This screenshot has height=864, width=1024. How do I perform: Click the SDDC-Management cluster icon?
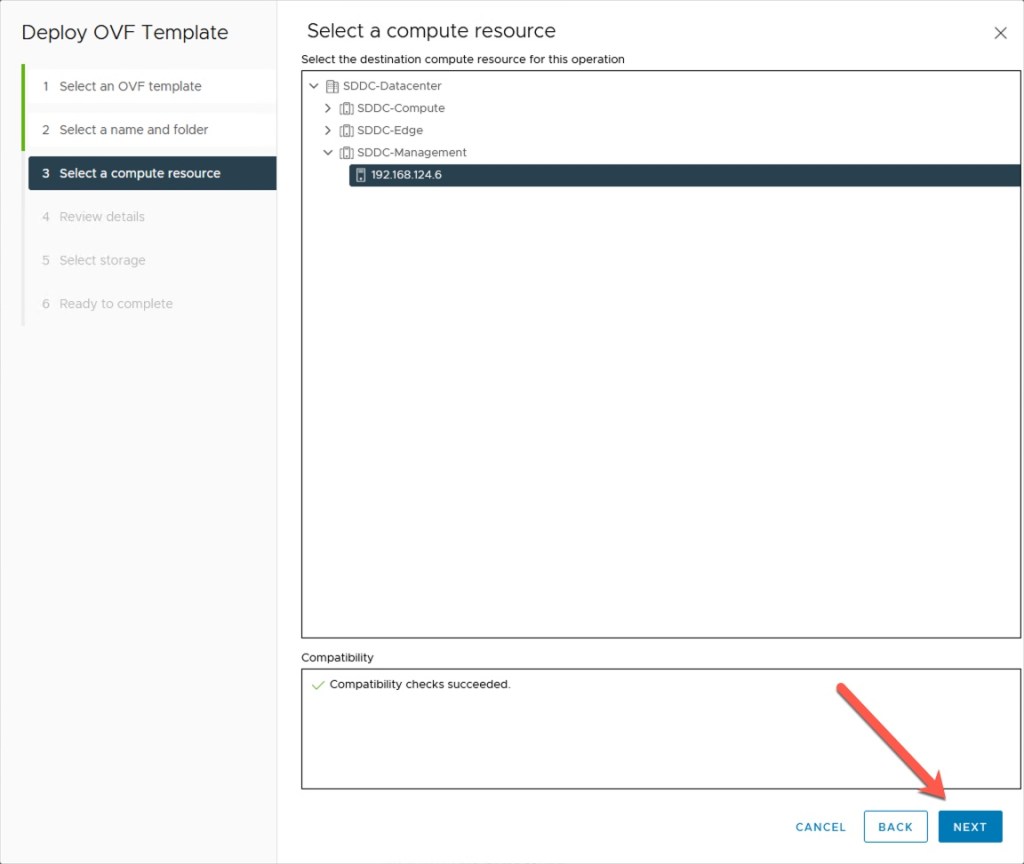[347, 153]
